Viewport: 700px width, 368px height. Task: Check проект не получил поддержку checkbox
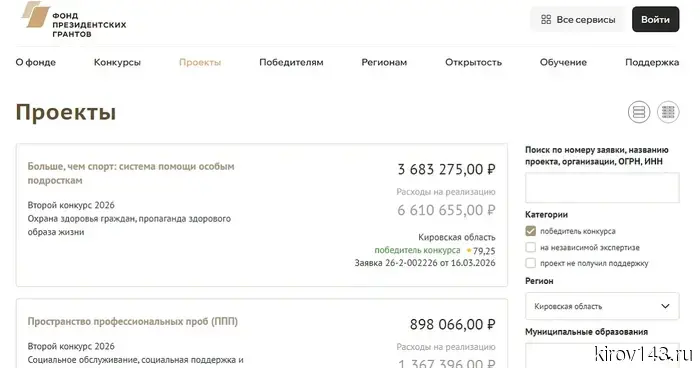point(530,263)
